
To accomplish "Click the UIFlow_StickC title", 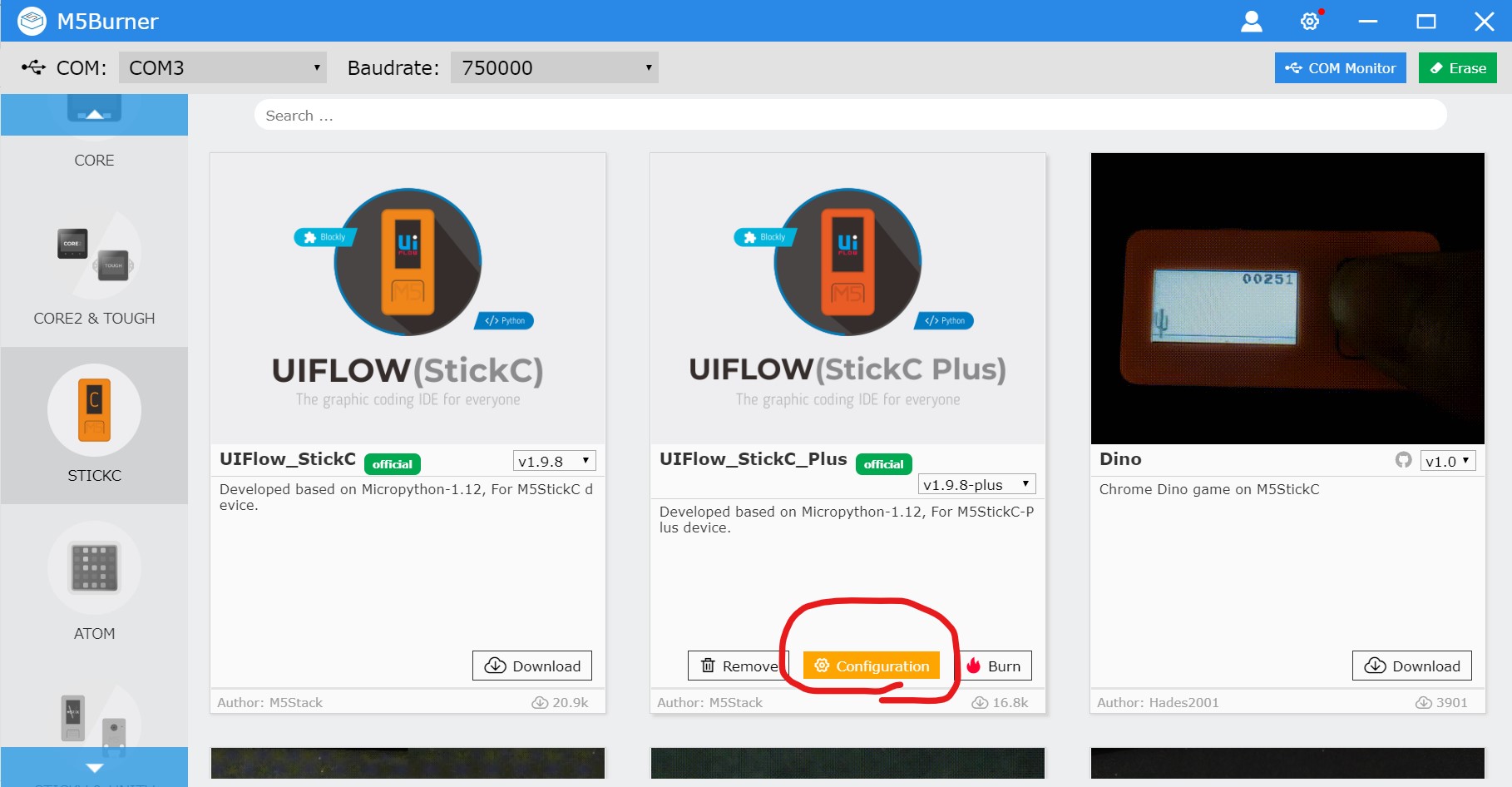I will point(288,459).
